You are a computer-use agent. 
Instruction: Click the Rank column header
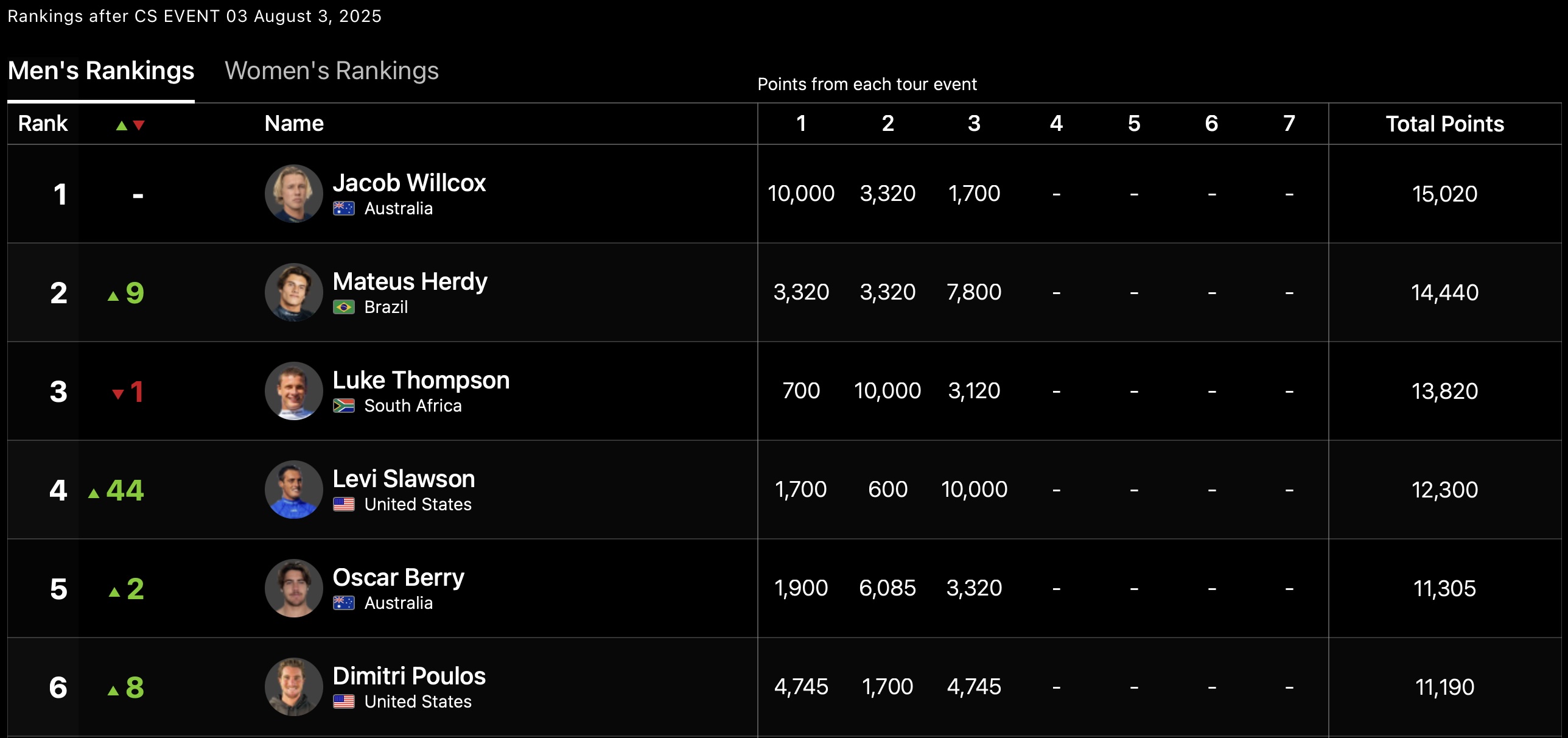(43, 124)
